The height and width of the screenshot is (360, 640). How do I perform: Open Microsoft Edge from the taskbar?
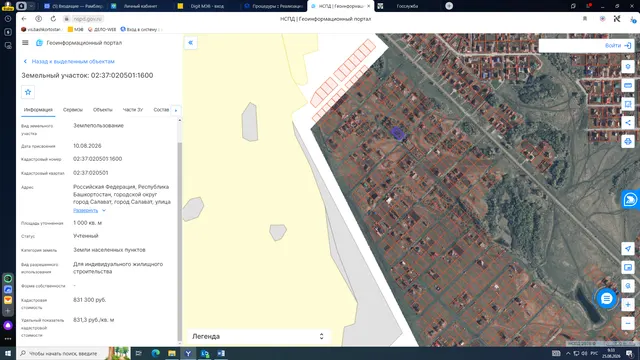[156, 353]
